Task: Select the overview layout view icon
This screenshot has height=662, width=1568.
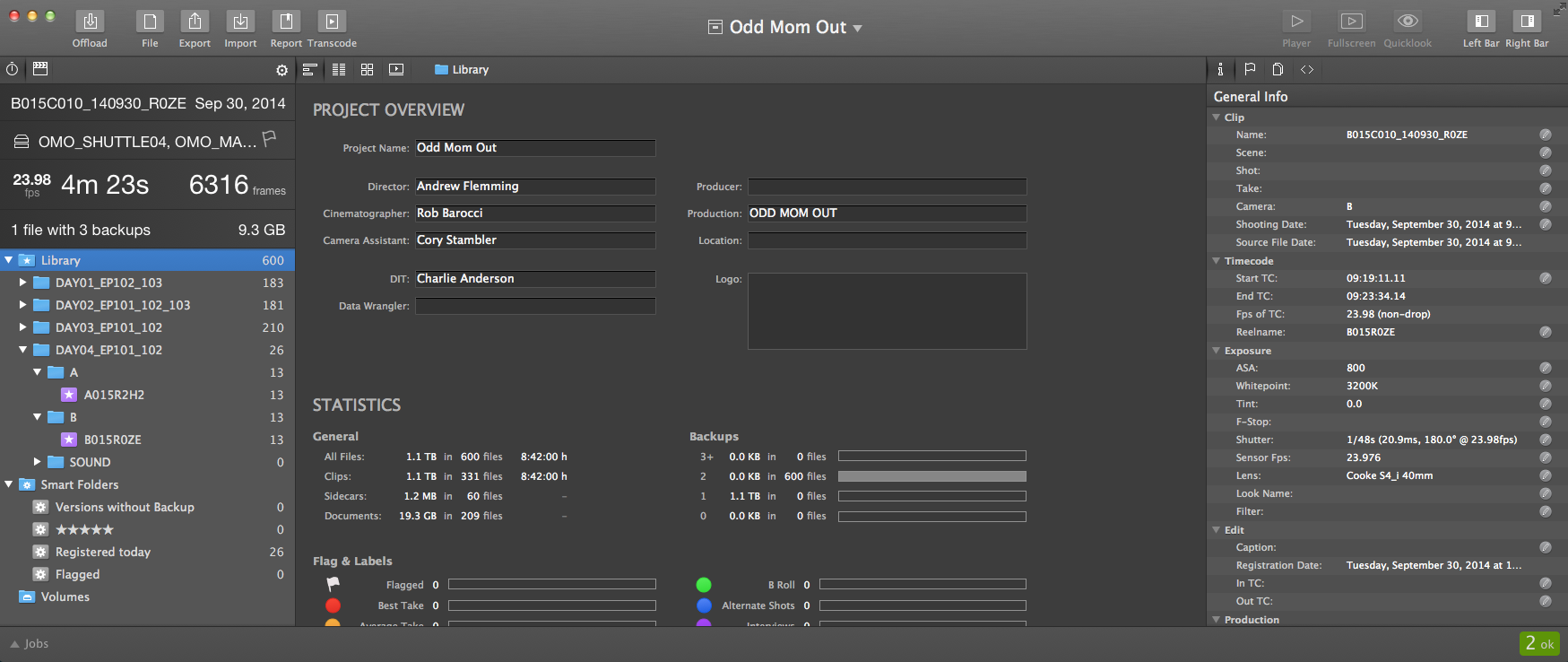Action: pos(310,69)
